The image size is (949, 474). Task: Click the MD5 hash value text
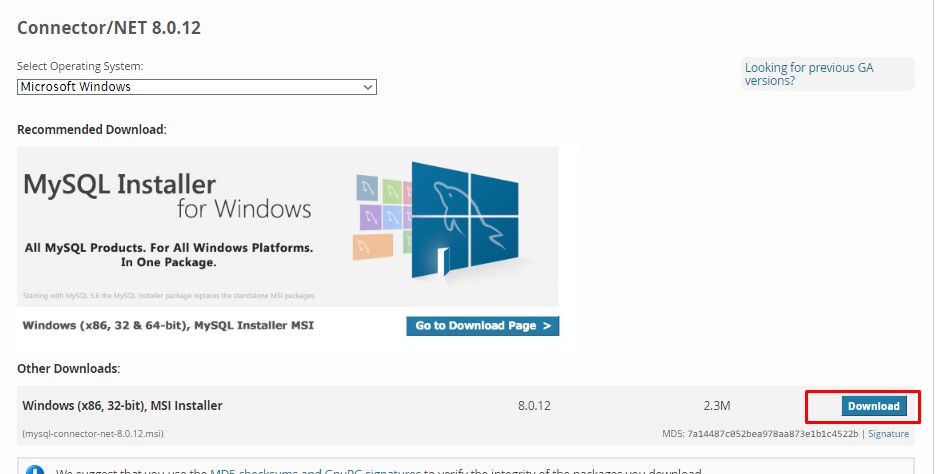(x=773, y=433)
